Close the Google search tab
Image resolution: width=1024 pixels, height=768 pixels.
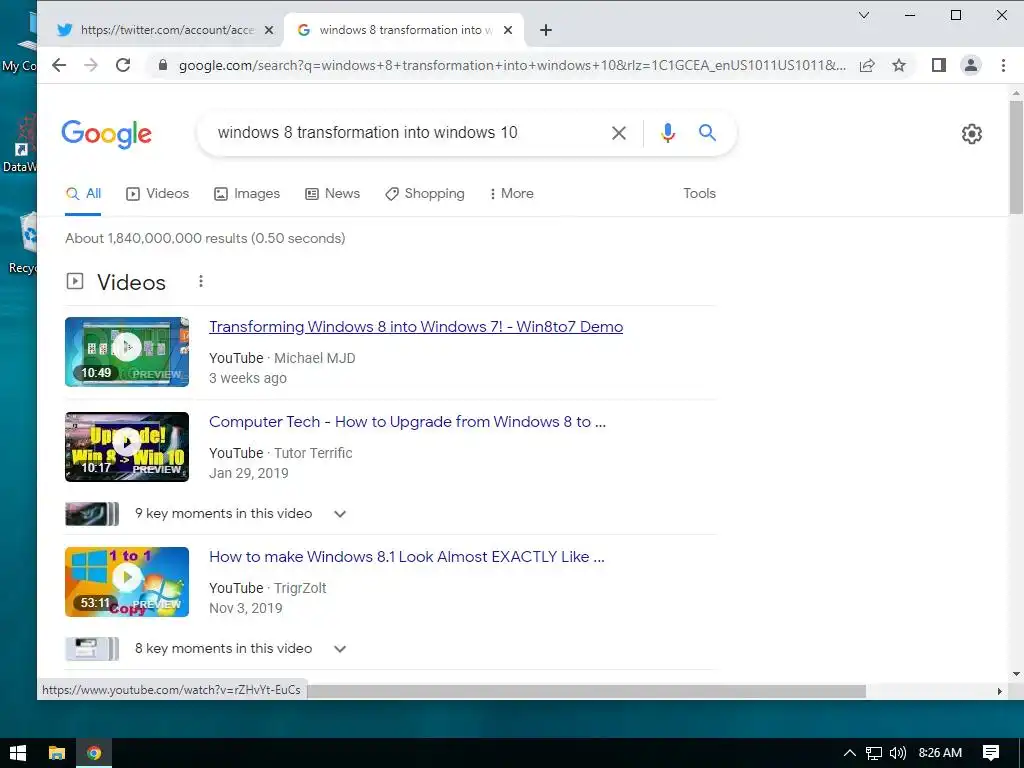coord(508,30)
